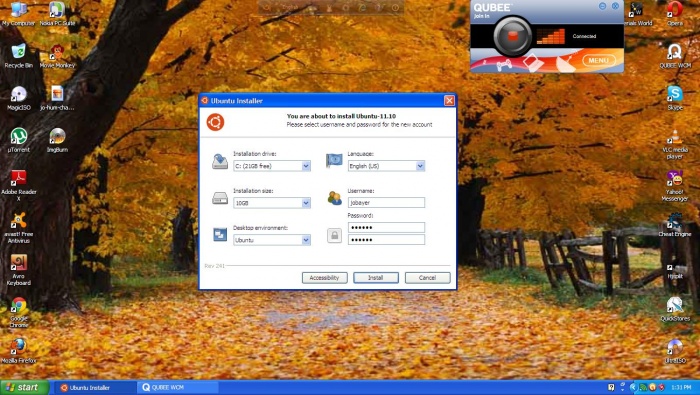Cancel the Ubuntu Installer dialog
Image resolution: width=700 pixels, height=395 pixels.
coord(427,278)
